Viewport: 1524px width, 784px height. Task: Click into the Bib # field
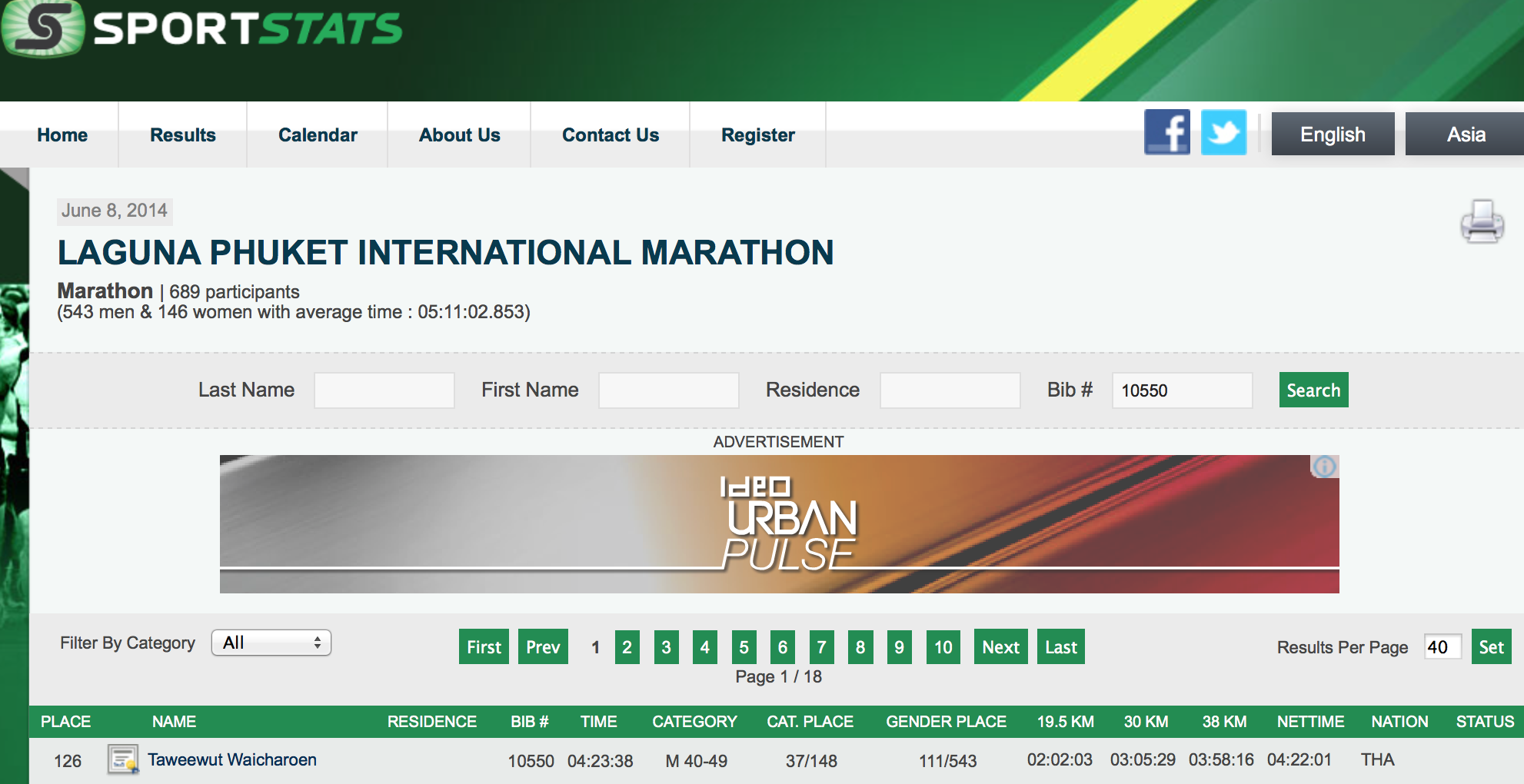(1182, 390)
